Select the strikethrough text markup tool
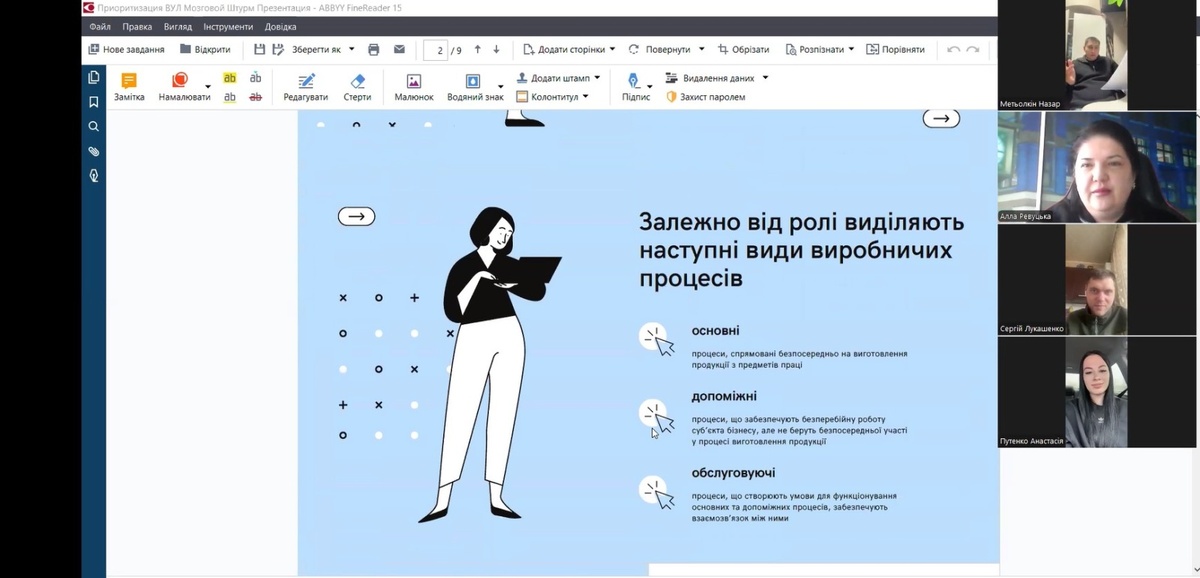Viewport: 1200px width, 578px height. (256, 97)
